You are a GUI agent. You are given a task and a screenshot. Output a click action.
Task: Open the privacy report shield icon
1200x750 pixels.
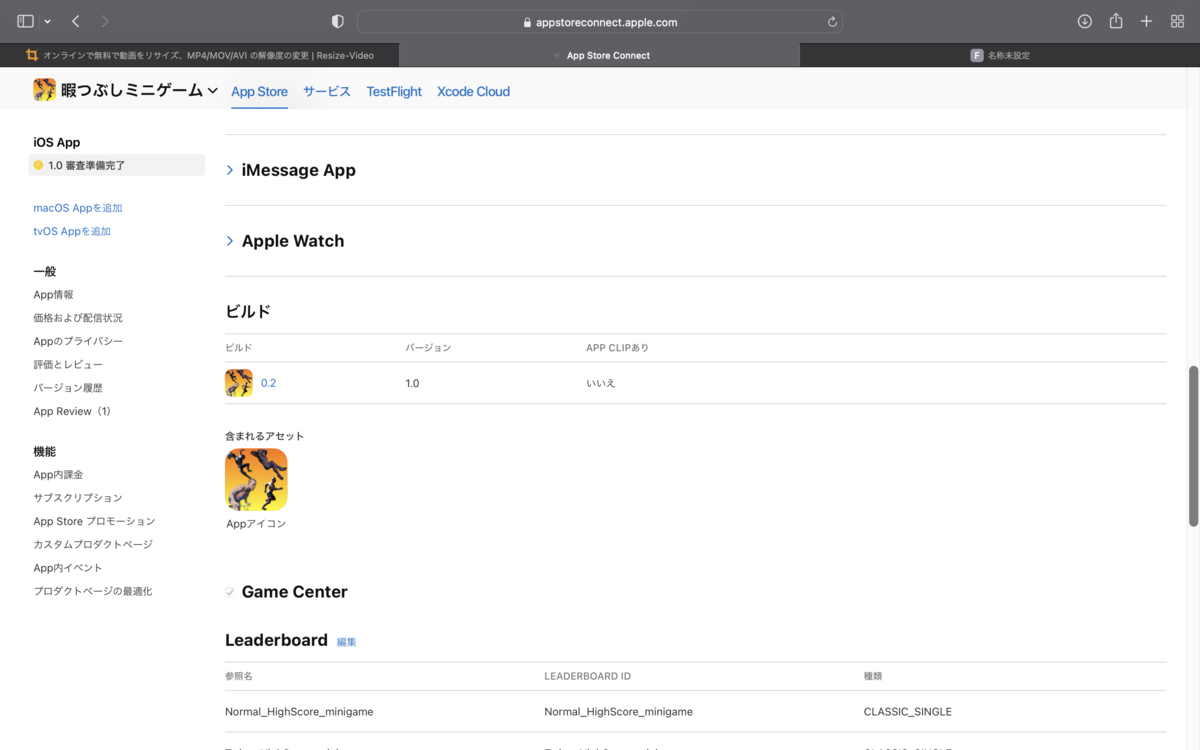338,21
